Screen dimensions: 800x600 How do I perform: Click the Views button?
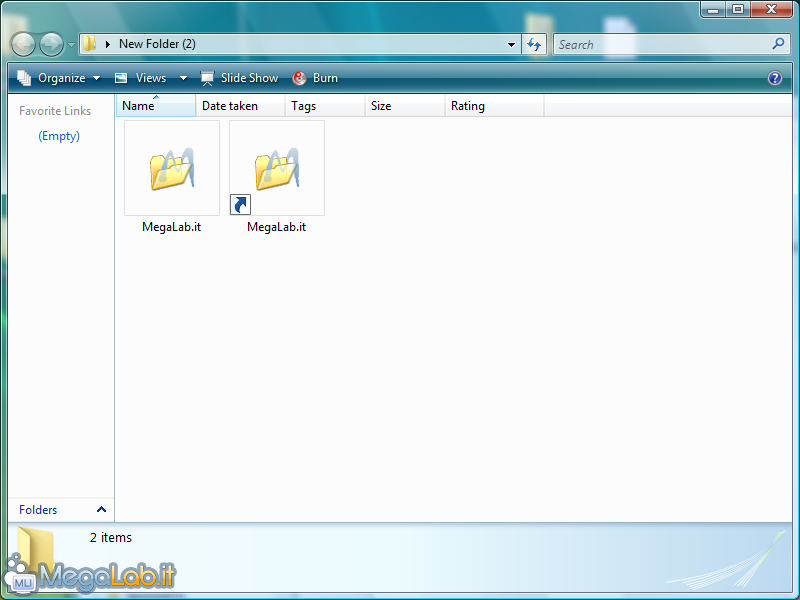(x=142, y=78)
